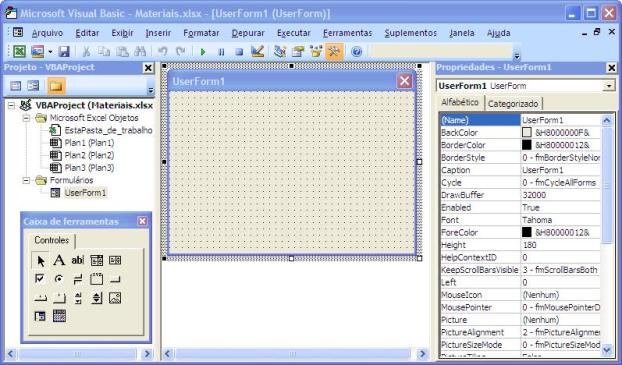This screenshot has height=365, width=622.
Task: Pick the SpinButton control in toolbox
Action: pyautogui.click(x=96, y=298)
